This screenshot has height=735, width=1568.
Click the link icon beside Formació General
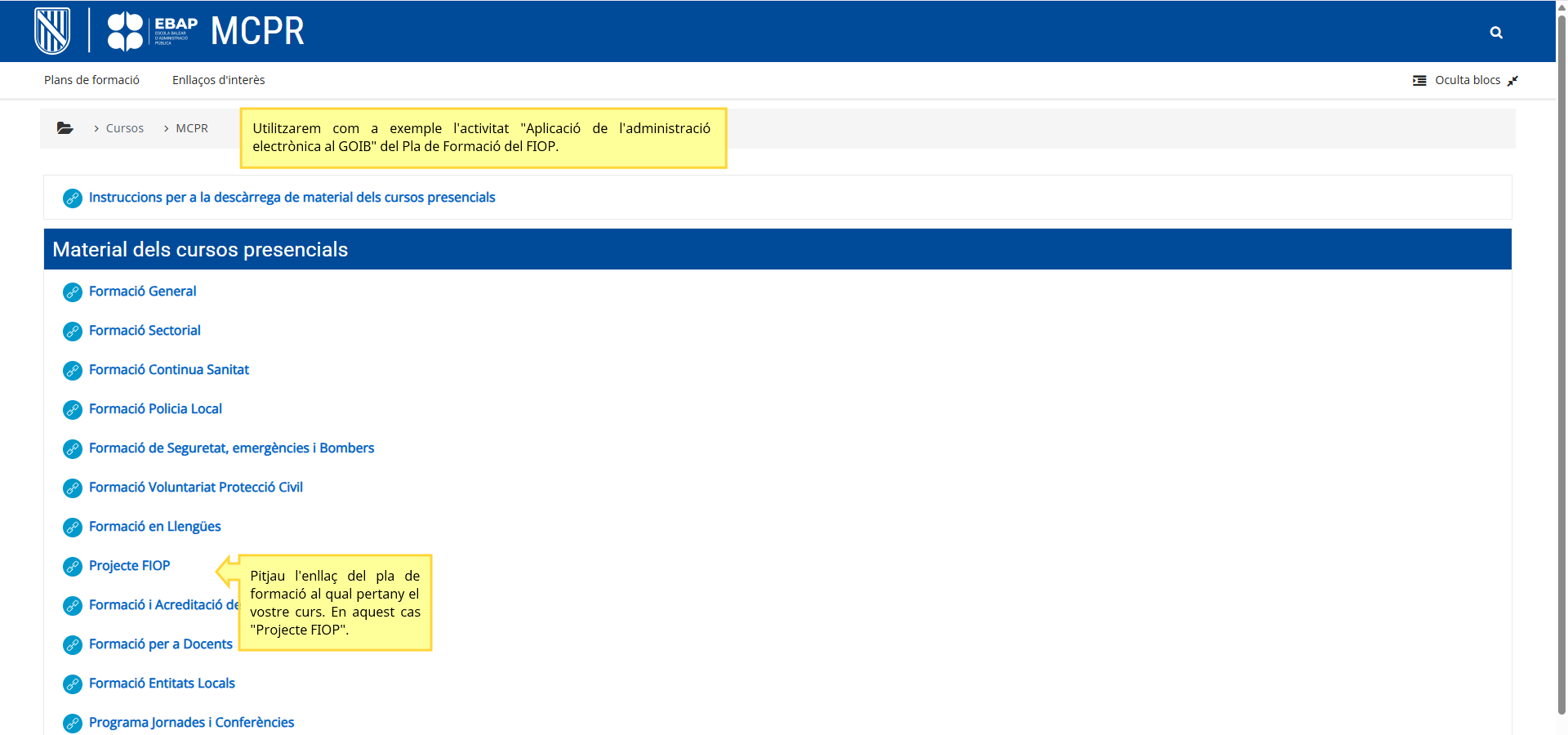73,292
